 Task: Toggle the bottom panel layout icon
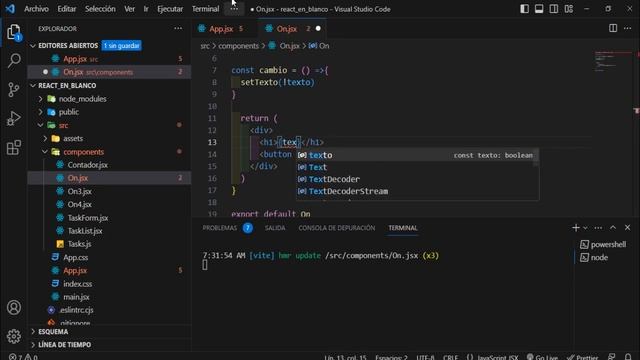[539, 9]
